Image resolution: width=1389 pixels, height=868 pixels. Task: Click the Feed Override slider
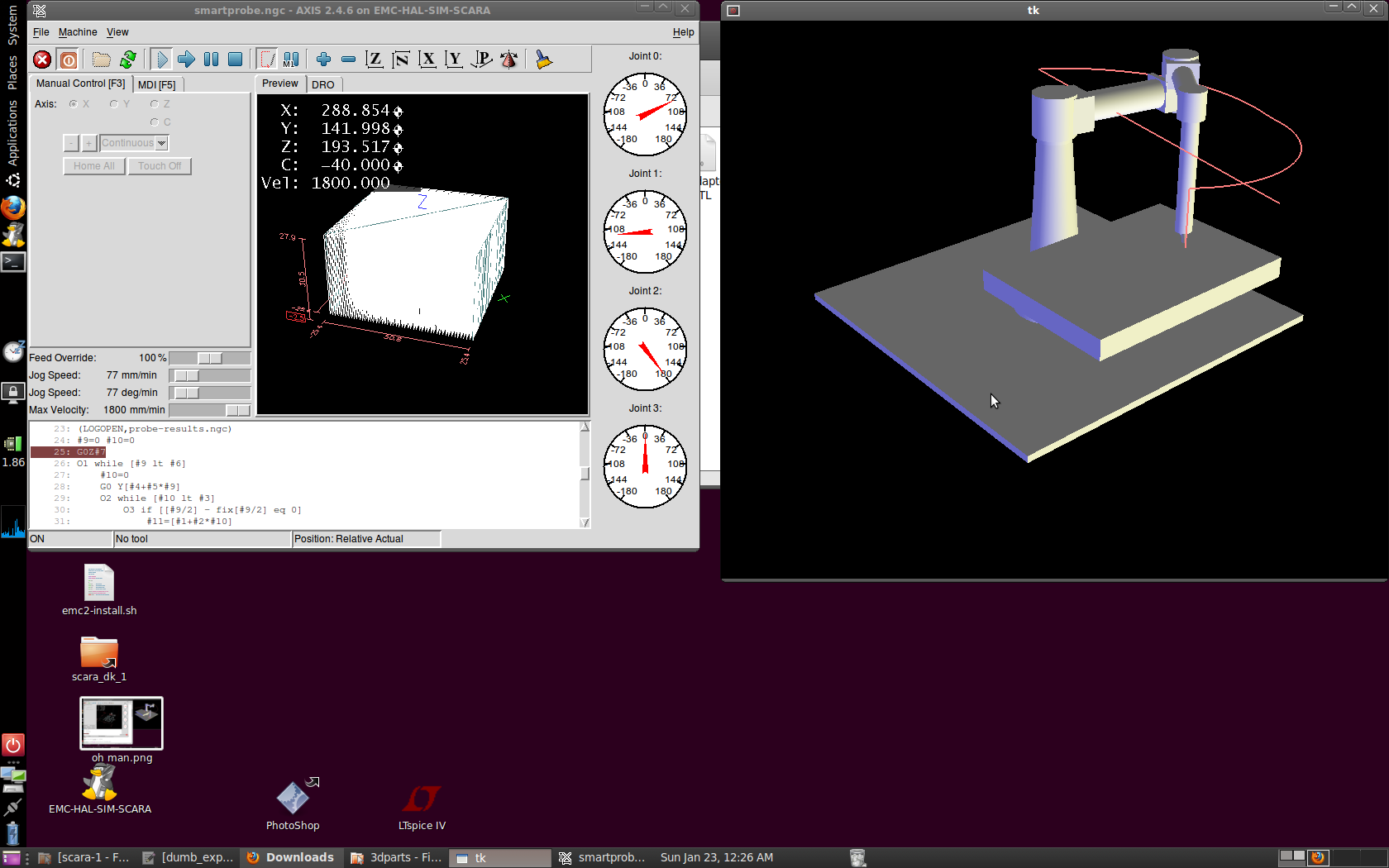point(210,358)
